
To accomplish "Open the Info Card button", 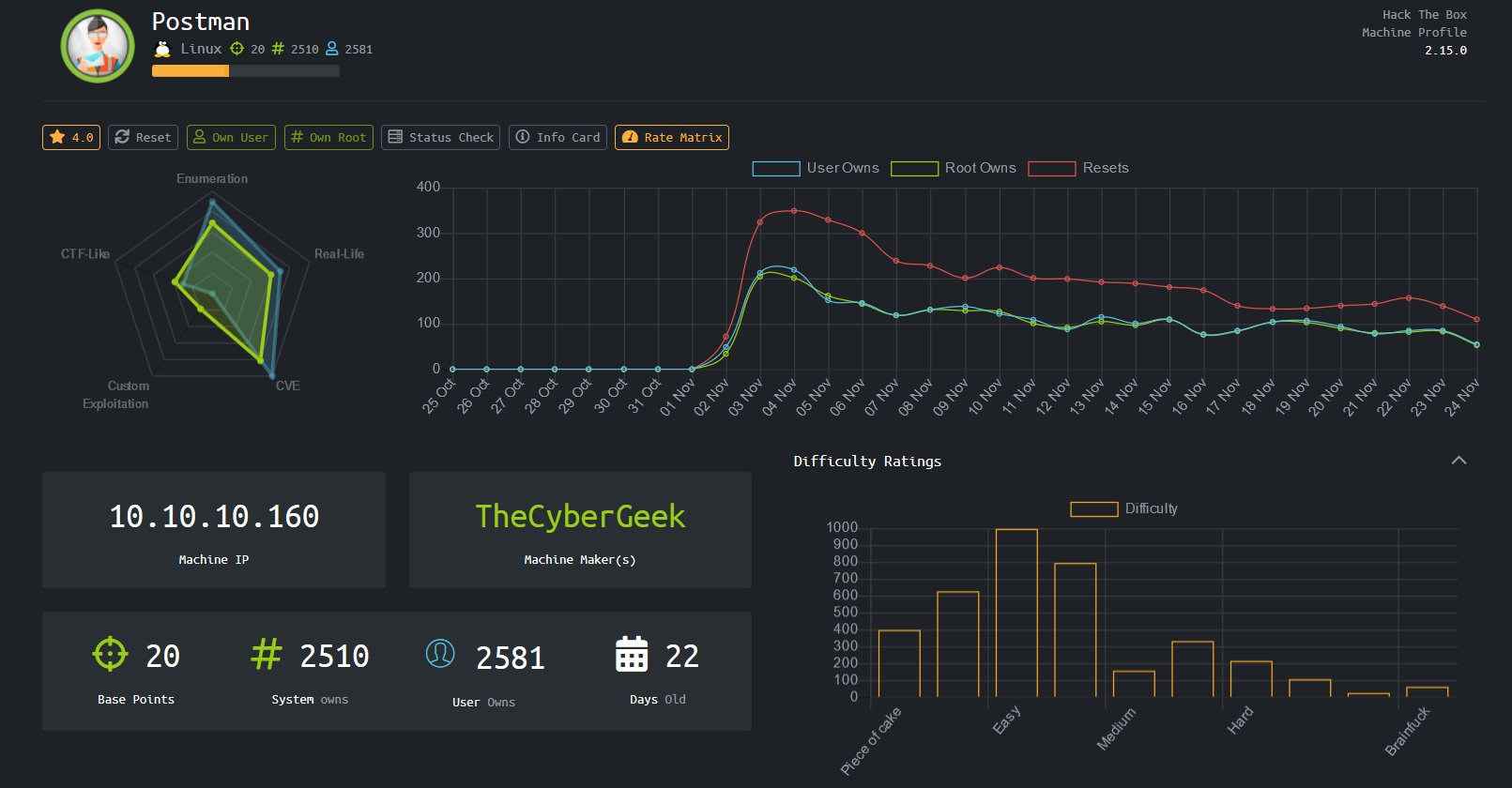I will pyautogui.click(x=557, y=137).
